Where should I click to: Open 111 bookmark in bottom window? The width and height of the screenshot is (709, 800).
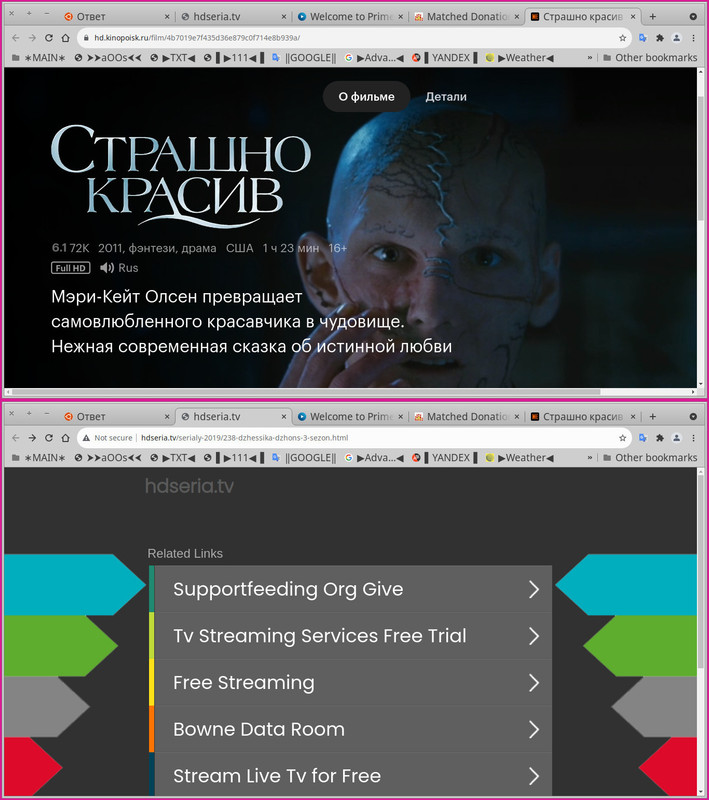click(234, 458)
